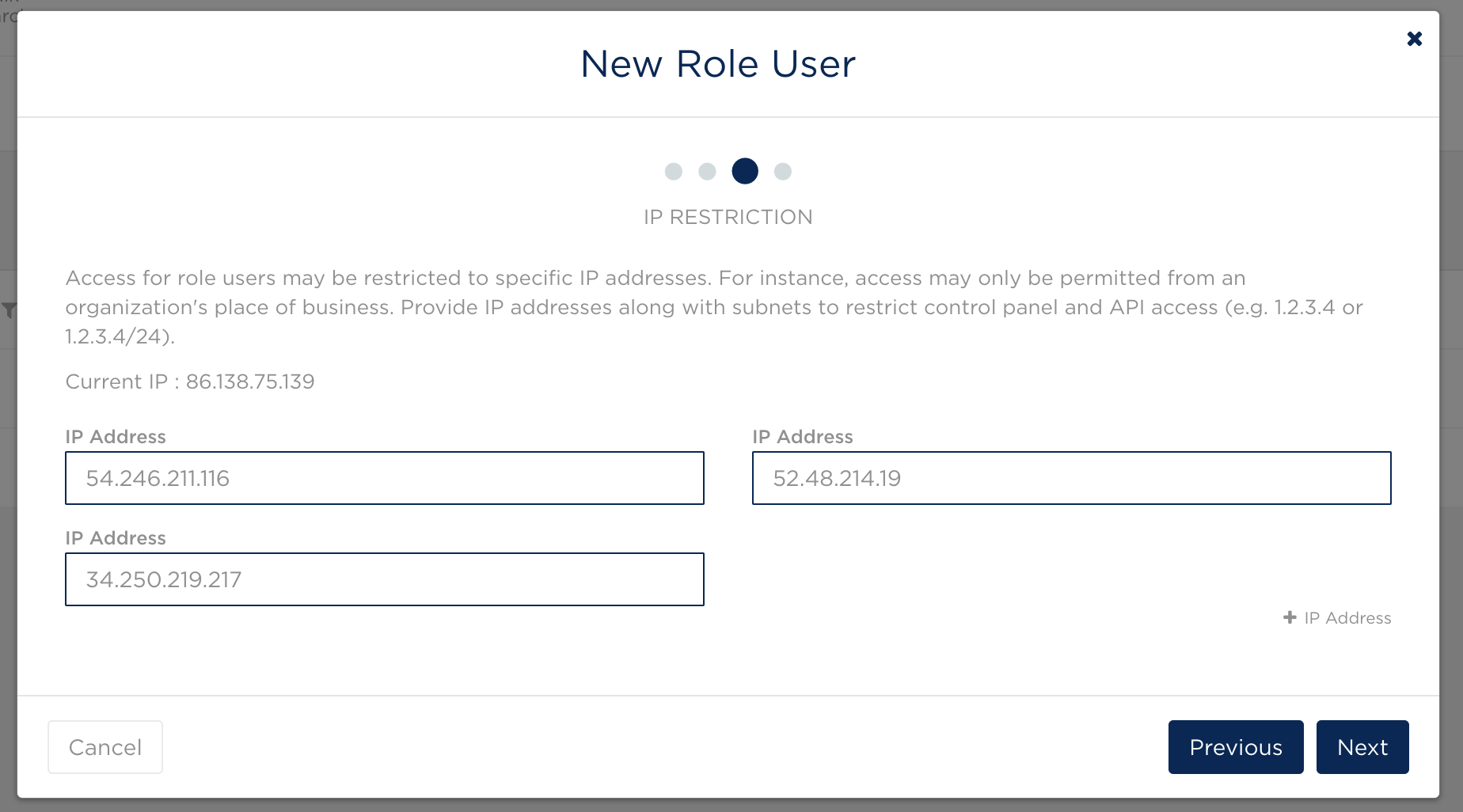Click label above 54.246.211.116 field
This screenshot has height=812, width=1463.
[x=116, y=437]
